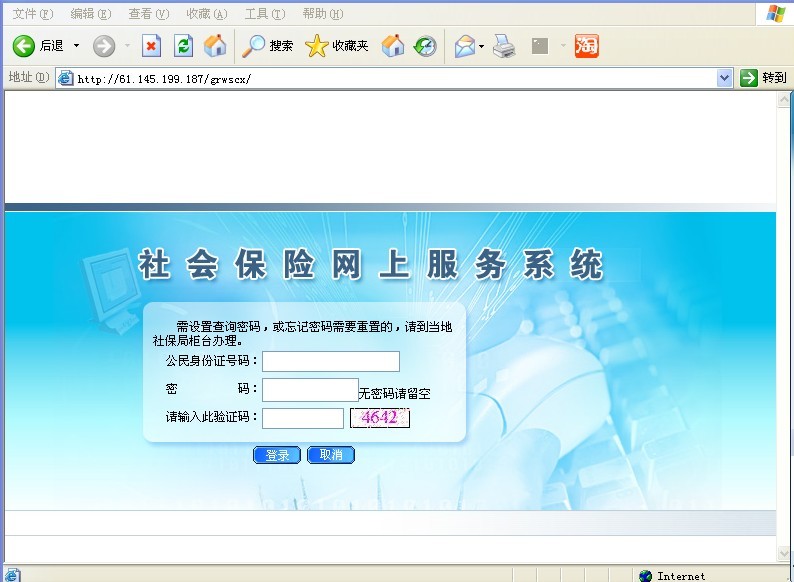The image size is (794, 582).
Task: Open the 文件 (File) menu
Action: (32, 14)
